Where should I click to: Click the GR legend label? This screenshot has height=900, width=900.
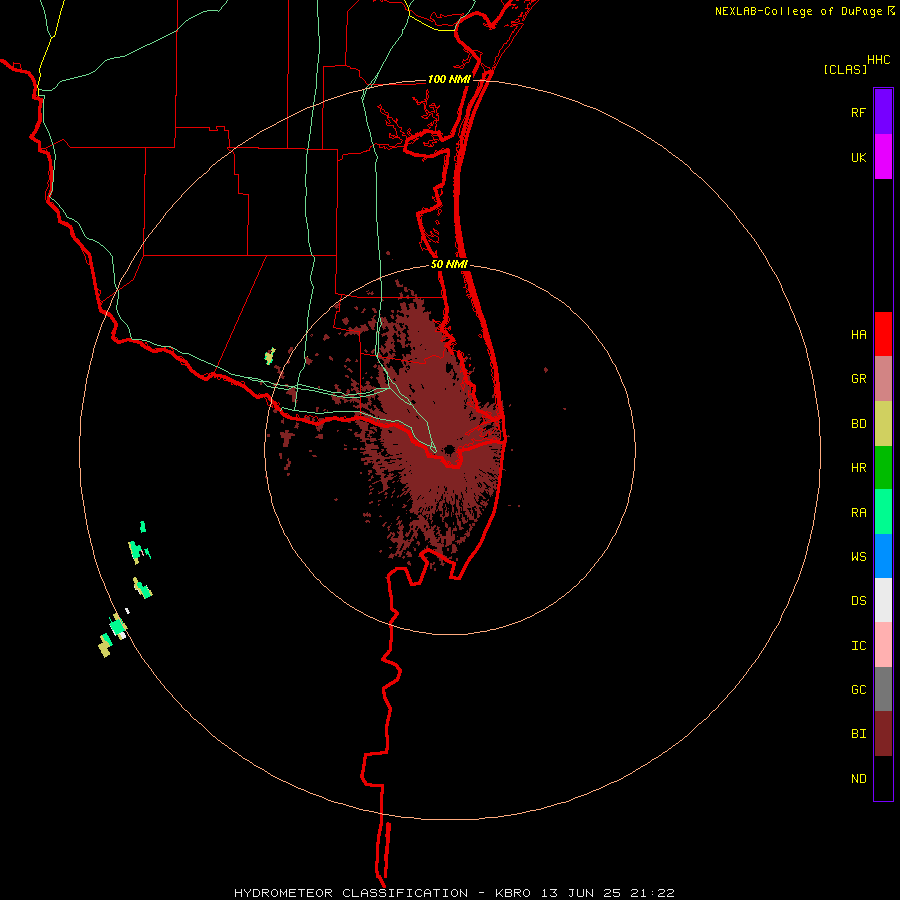(858, 379)
